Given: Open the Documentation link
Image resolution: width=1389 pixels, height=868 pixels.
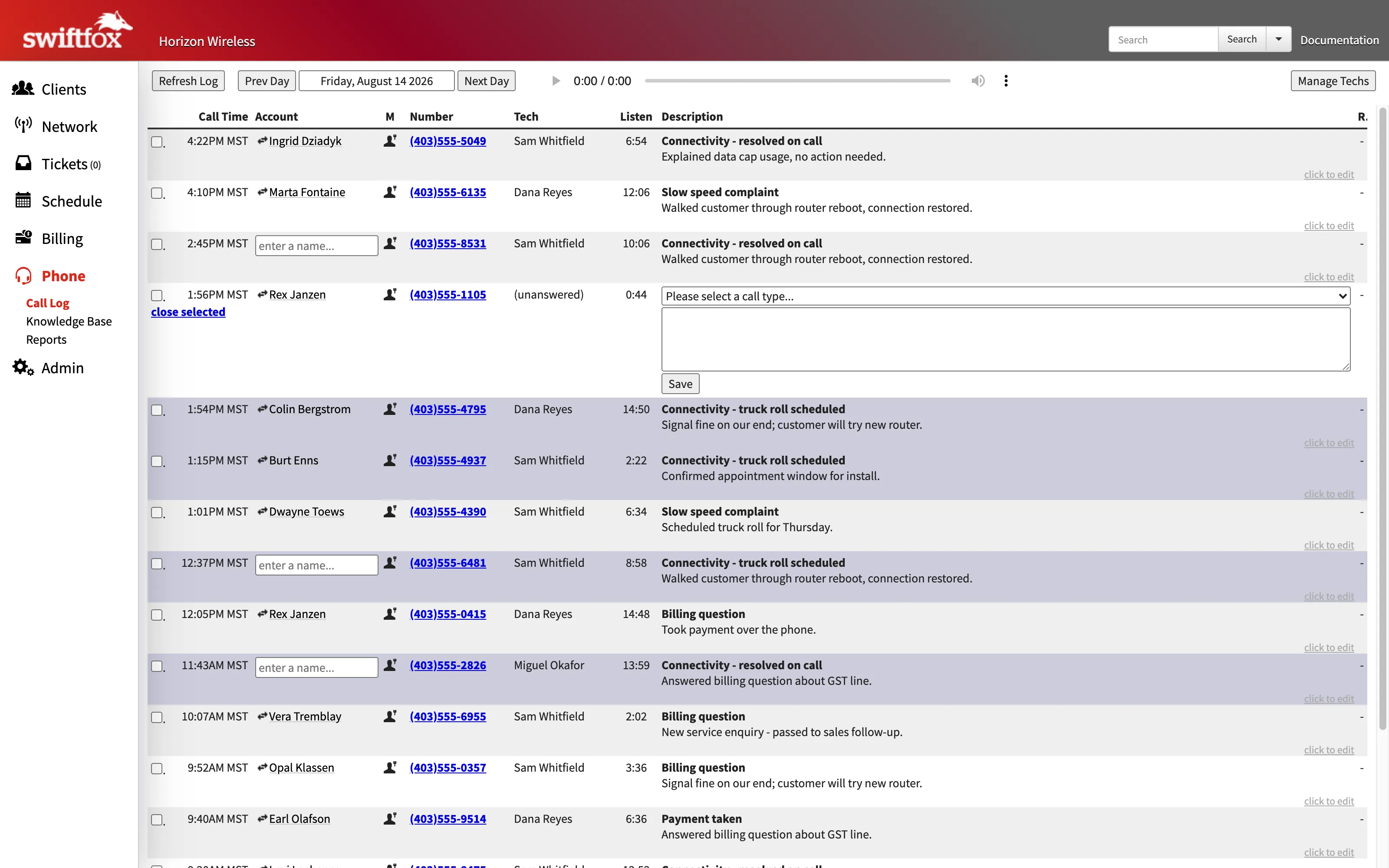Looking at the screenshot, I should pos(1340,40).
